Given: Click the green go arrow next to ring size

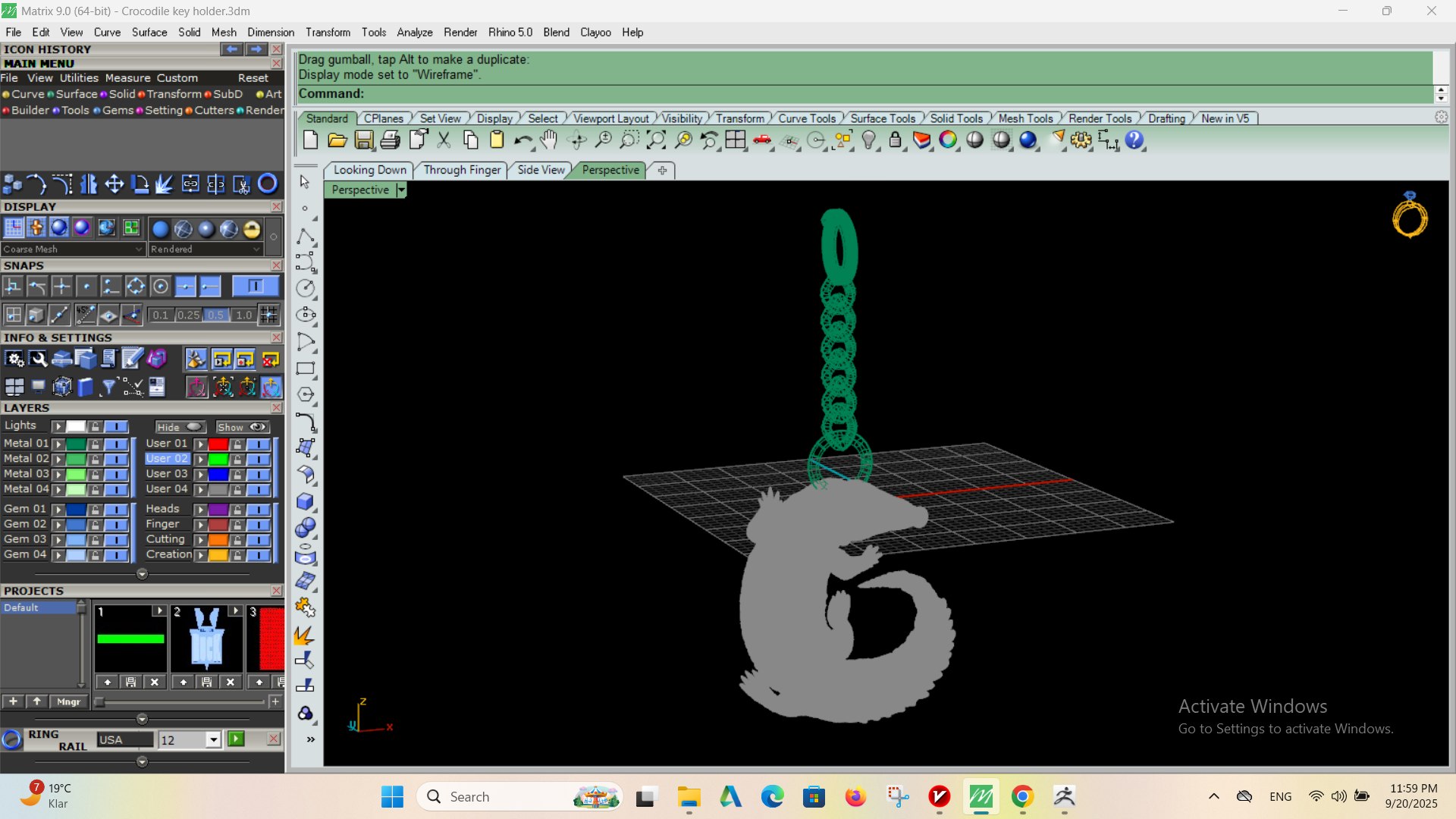Looking at the screenshot, I should (x=236, y=739).
